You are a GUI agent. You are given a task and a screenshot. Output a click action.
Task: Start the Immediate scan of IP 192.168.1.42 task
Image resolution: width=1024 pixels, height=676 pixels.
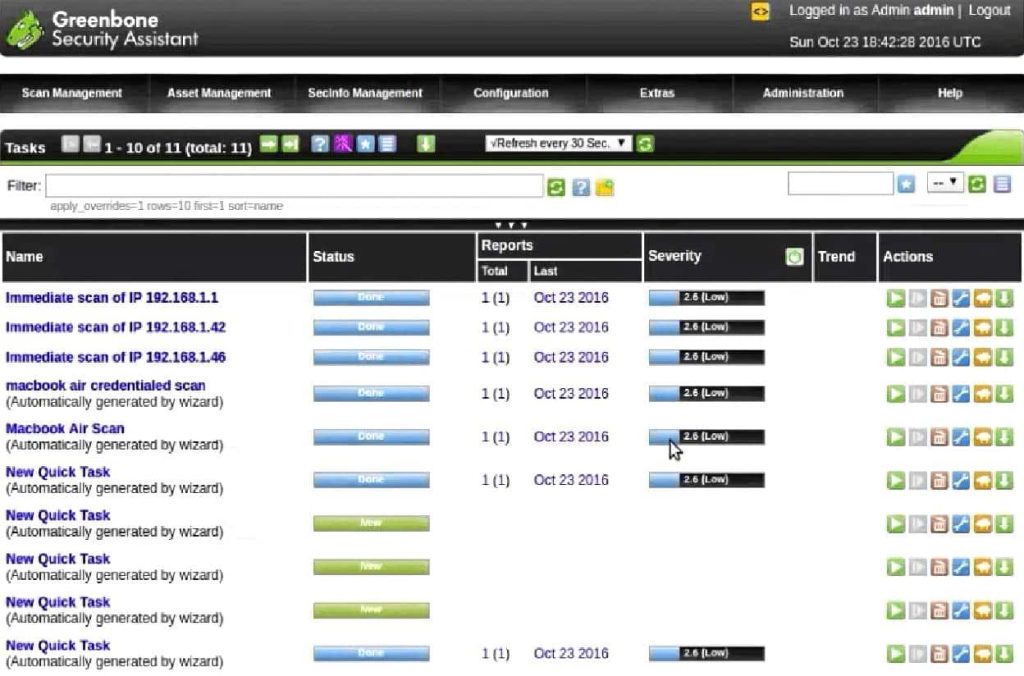tap(896, 328)
